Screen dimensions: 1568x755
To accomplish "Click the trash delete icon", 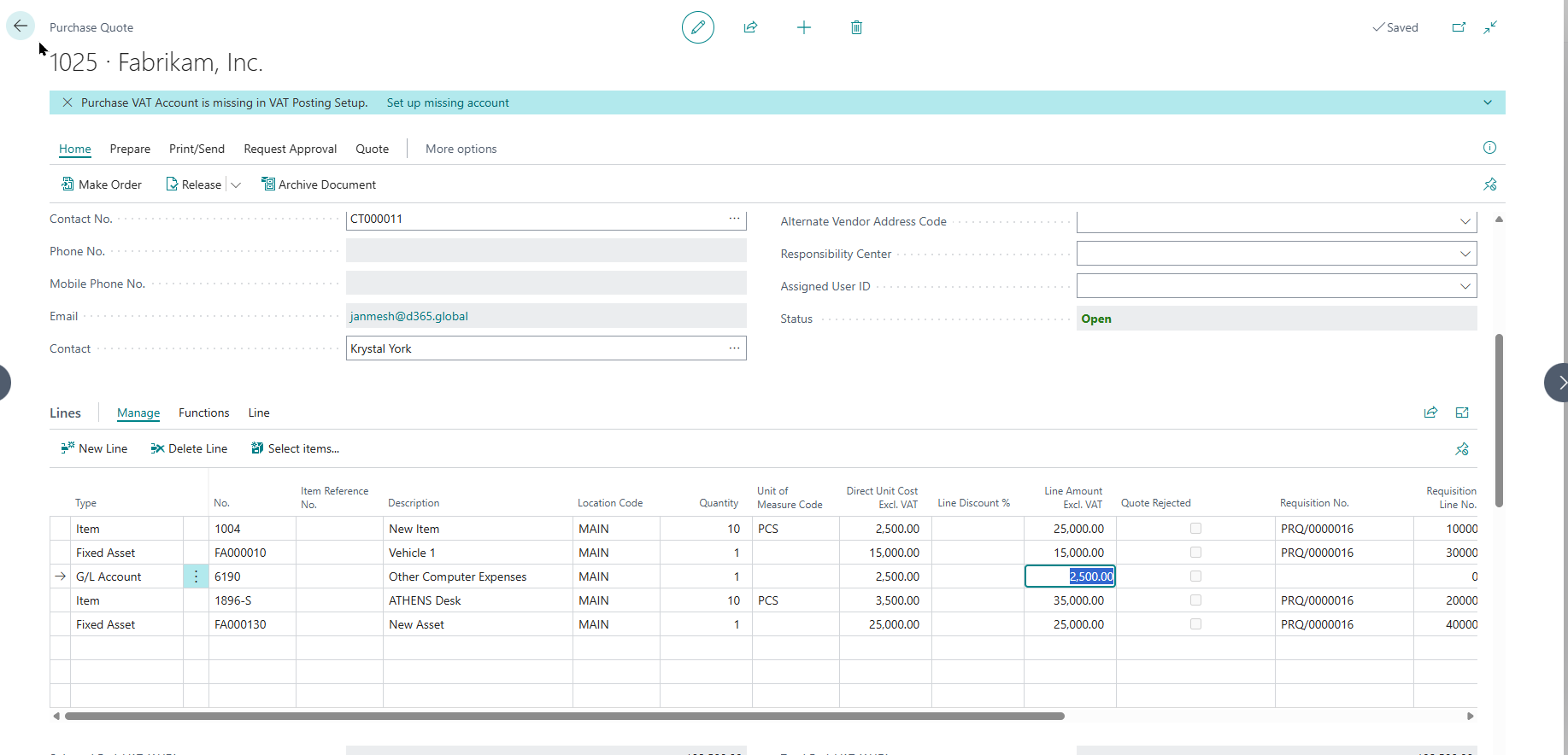I will click(x=856, y=27).
